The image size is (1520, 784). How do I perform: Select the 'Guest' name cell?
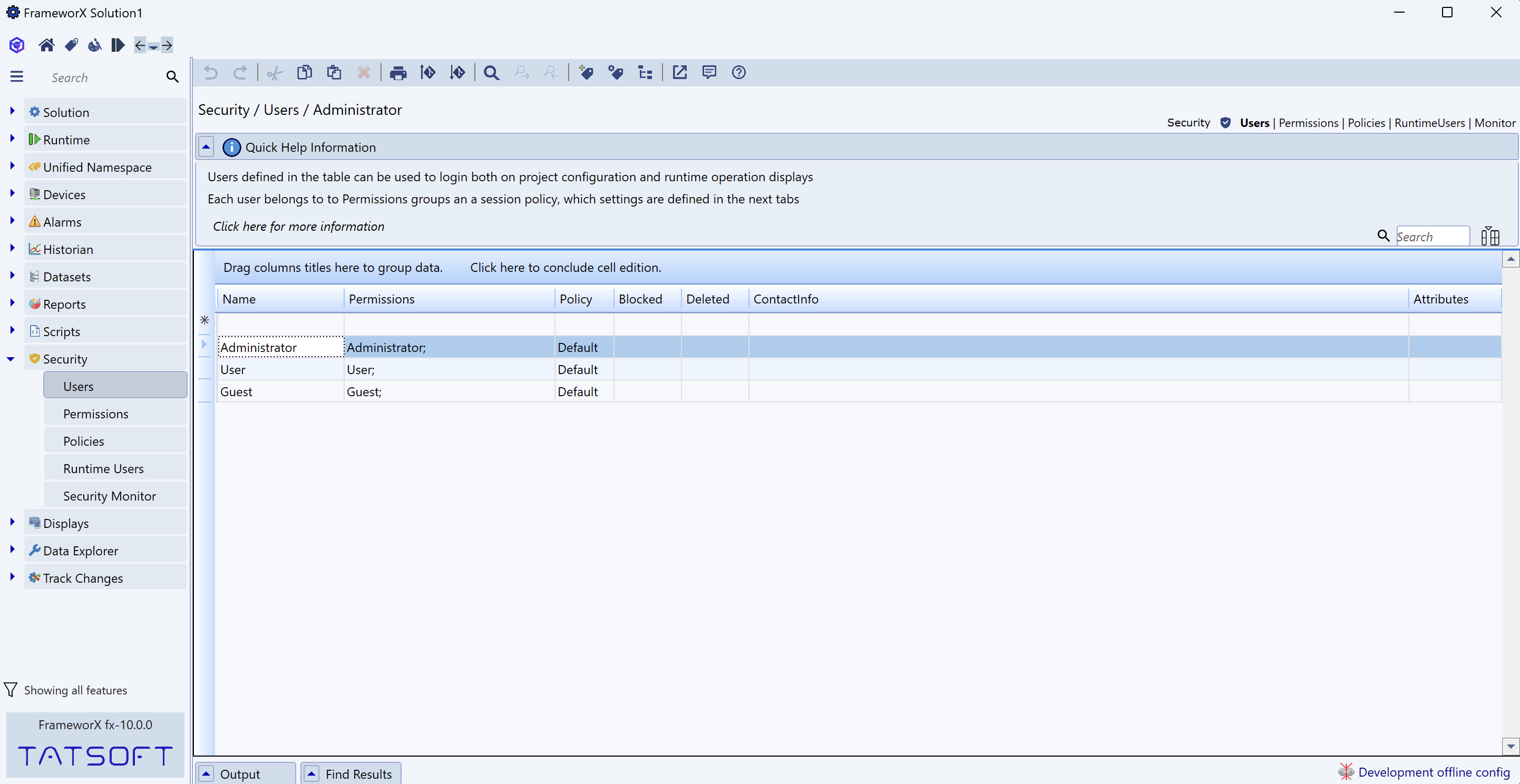(x=280, y=391)
